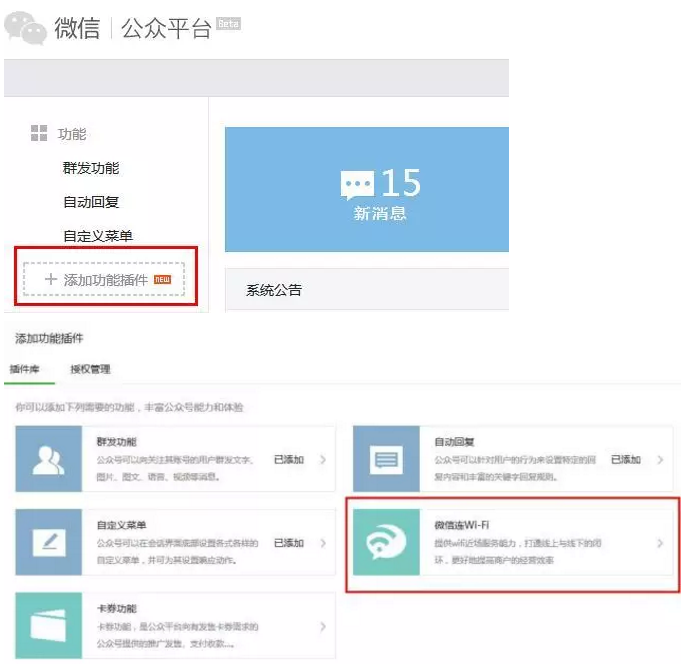Open 群发功能 in the sidebar
Screen dimensions: 686x664
point(91,168)
